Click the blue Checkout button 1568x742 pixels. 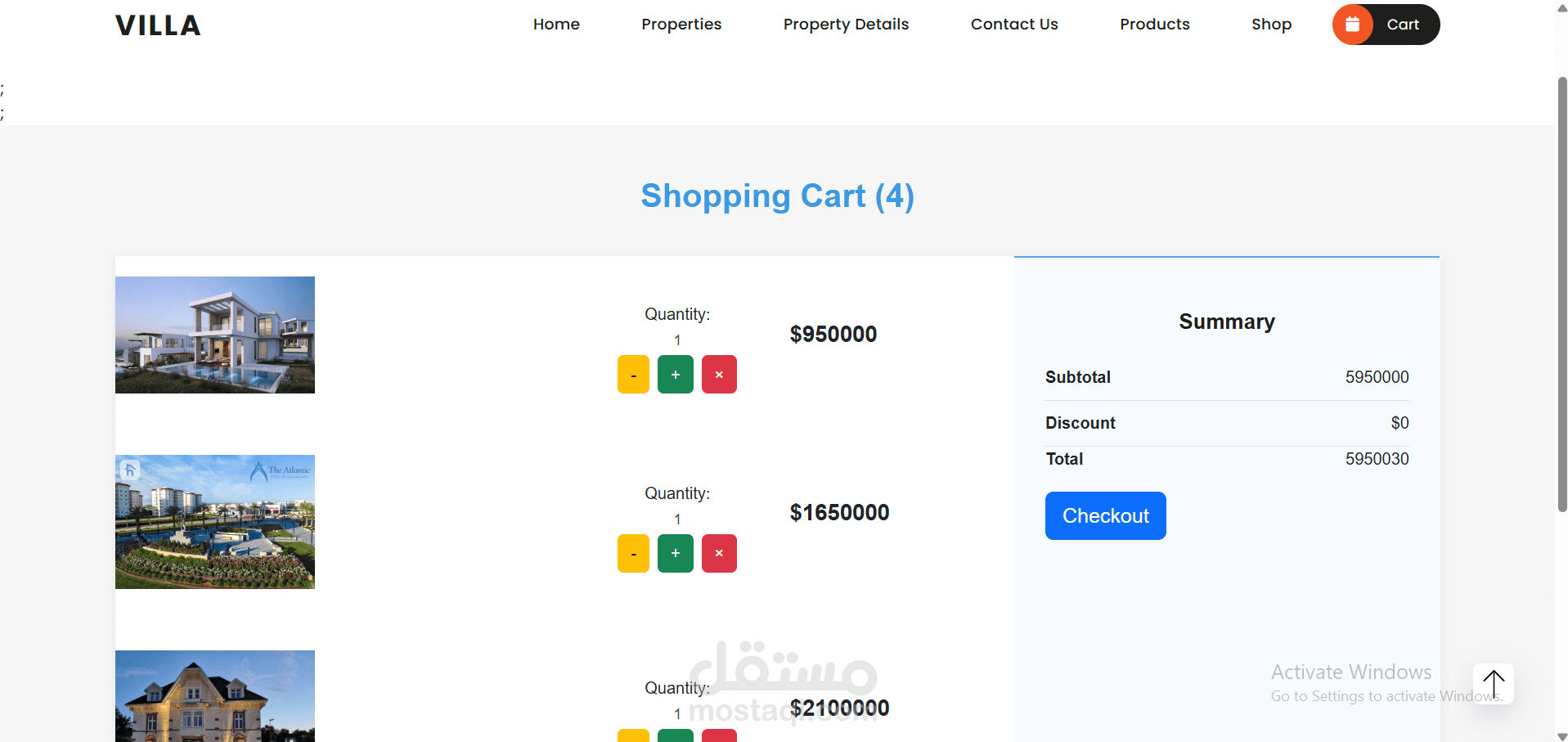(1106, 515)
